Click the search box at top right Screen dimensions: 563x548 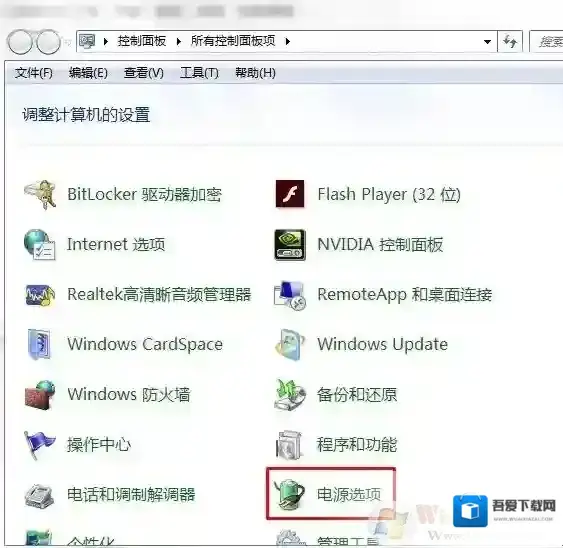tap(546, 42)
